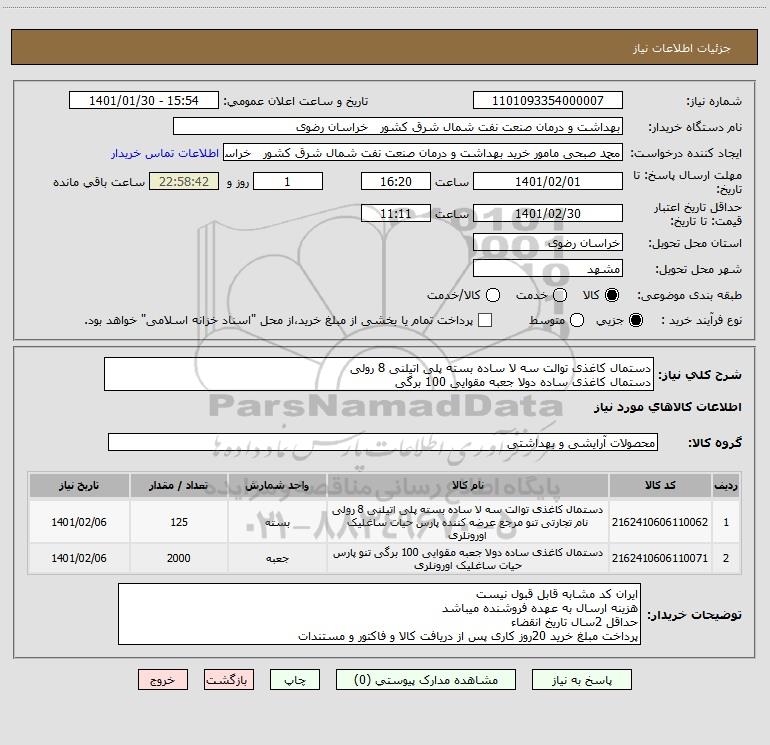Click the response deadline date 1401/02/01
The width and height of the screenshot is (770, 745).
548,181
